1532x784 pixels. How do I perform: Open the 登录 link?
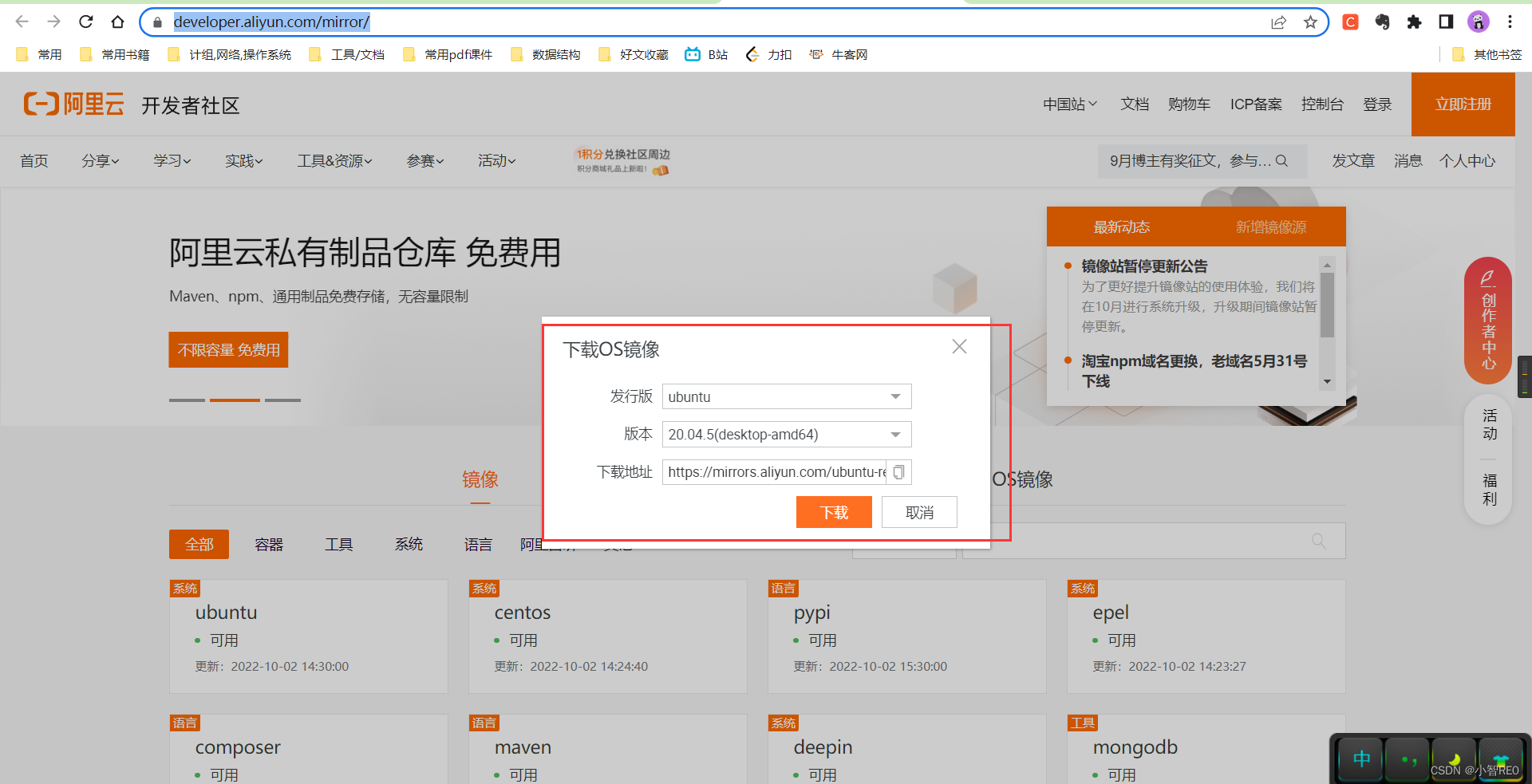pos(1377,104)
